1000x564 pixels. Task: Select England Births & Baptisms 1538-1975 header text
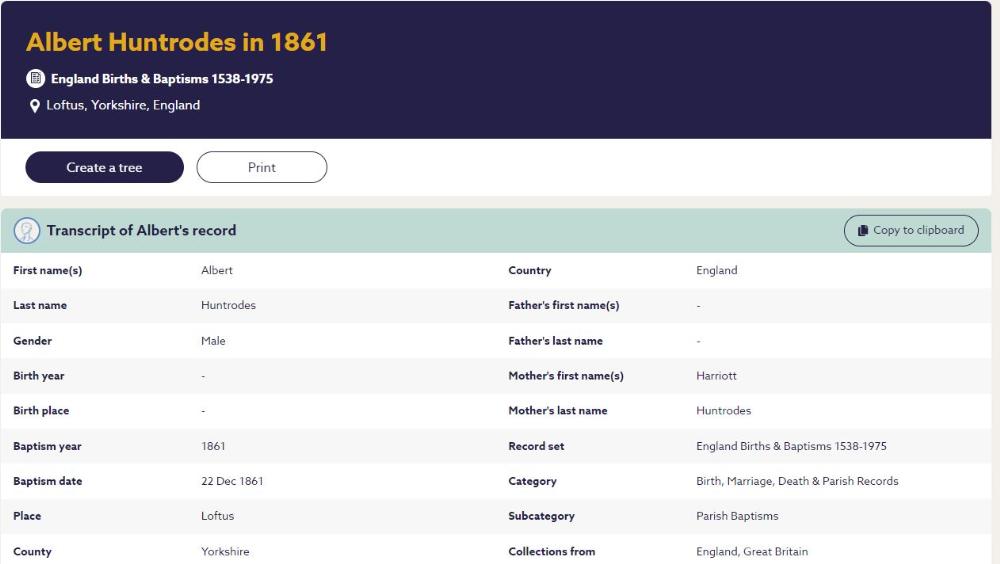[x=162, y=79]
